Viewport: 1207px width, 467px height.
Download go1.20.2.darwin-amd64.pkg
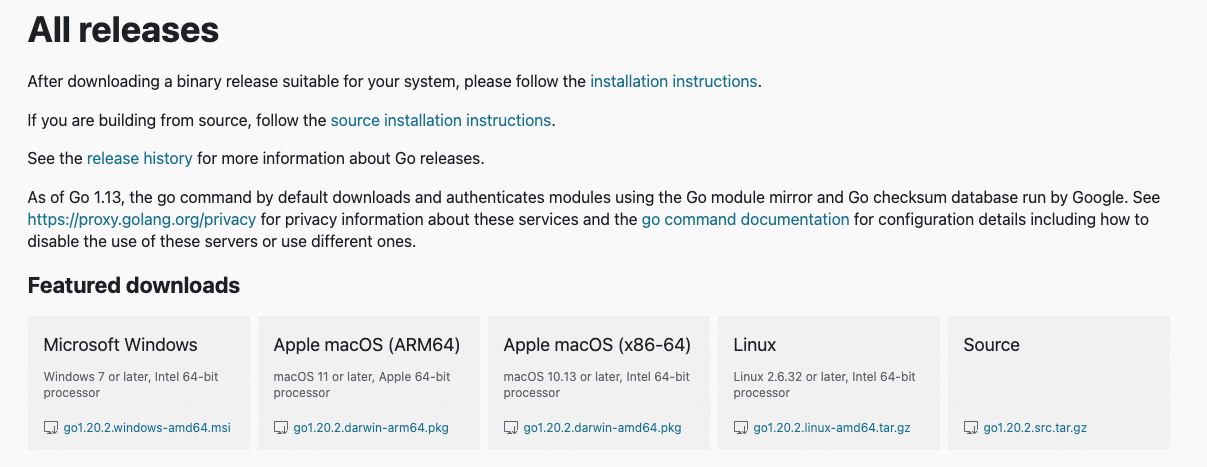point(602,428)
